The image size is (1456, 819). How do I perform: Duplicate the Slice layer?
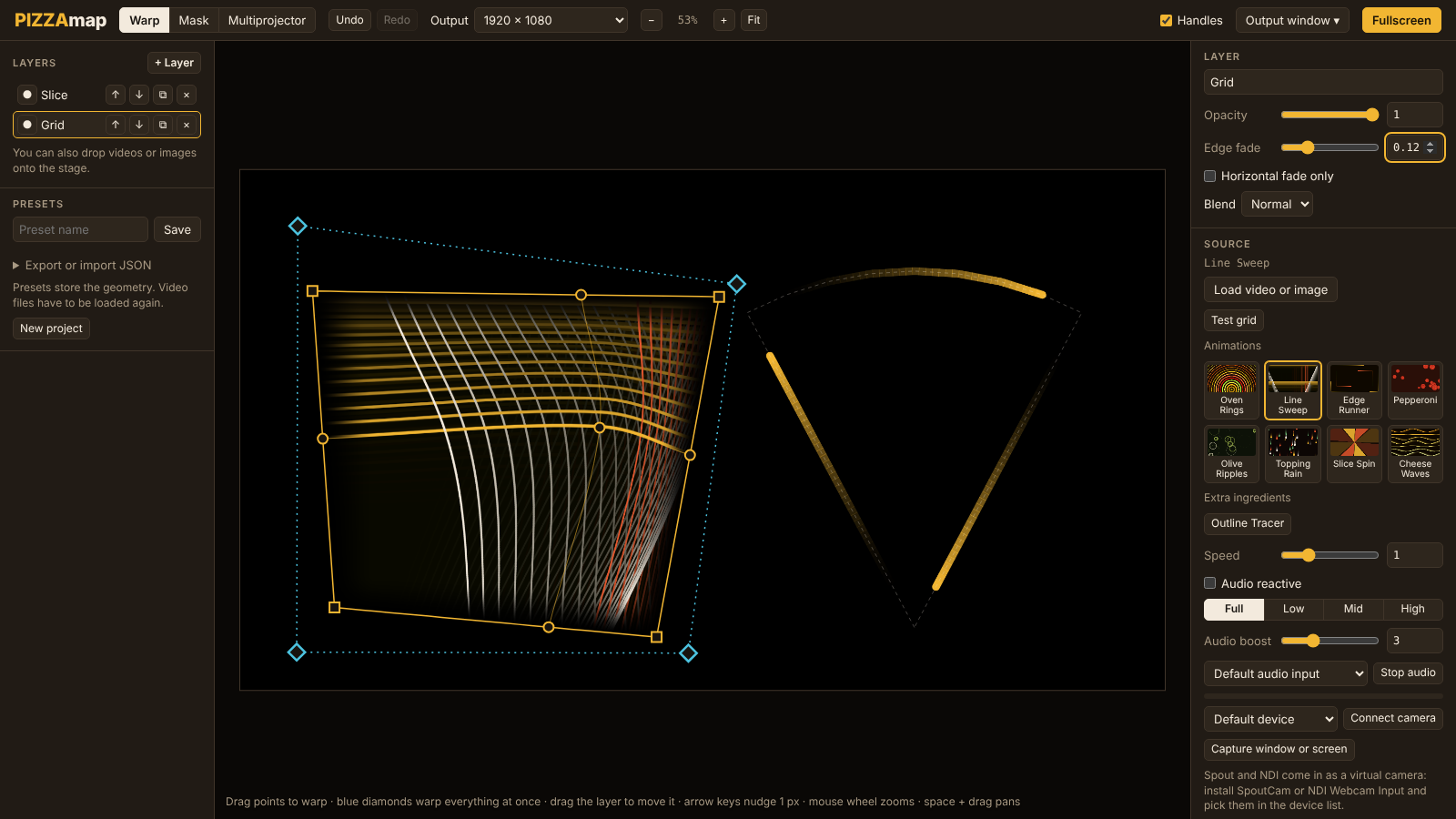(x=163, y=95)
